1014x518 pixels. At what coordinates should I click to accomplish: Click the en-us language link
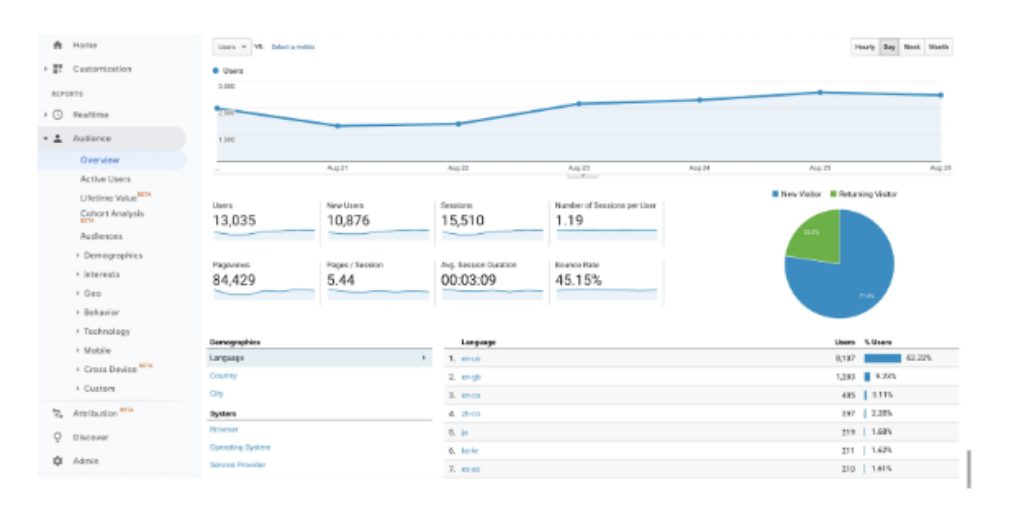click(471, 358)
